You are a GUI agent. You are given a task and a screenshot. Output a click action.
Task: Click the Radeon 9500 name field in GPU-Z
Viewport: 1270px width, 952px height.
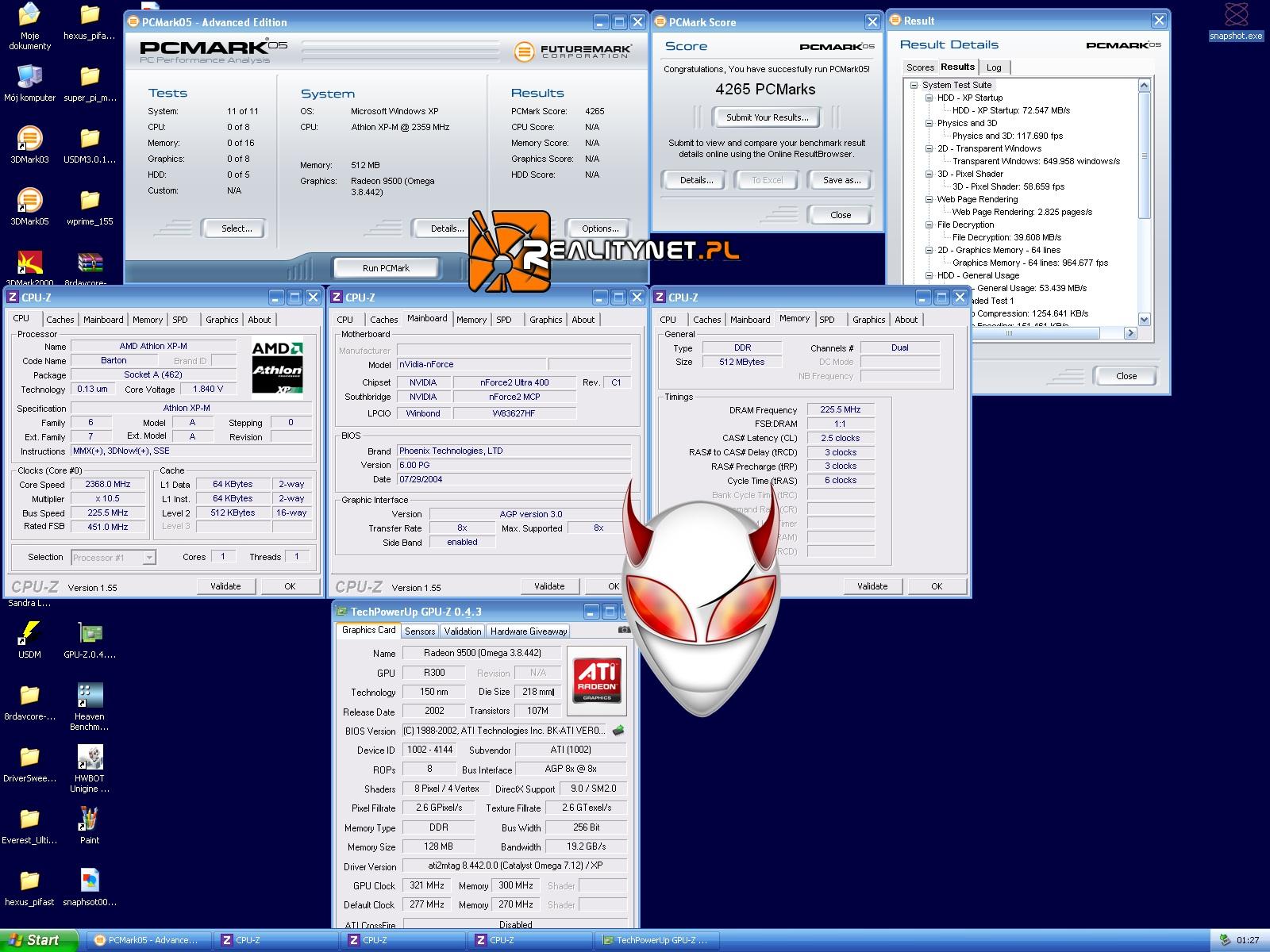(x=482, y=653)
